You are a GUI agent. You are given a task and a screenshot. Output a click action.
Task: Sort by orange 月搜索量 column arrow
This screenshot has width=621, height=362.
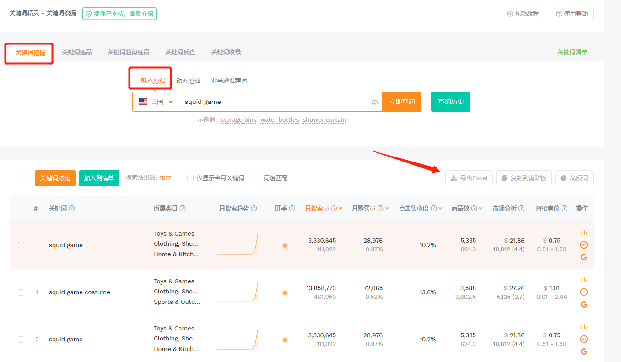340,208
